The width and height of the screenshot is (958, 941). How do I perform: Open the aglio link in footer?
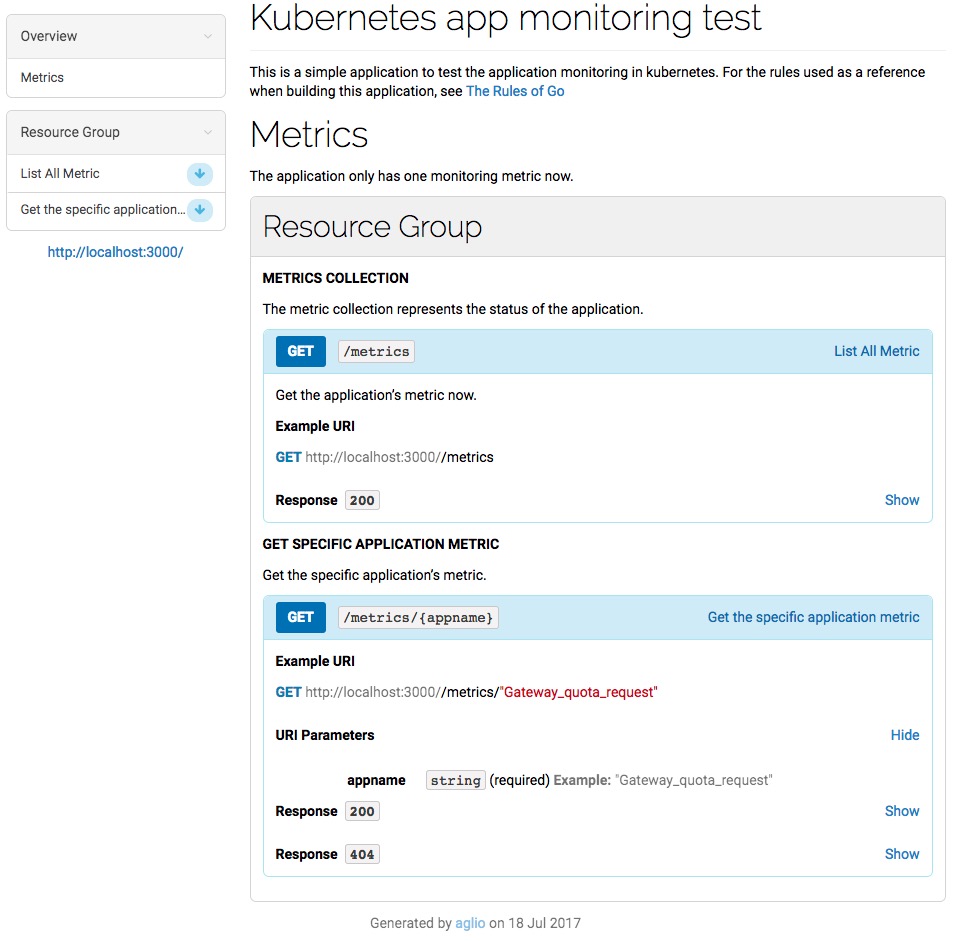tap(470, 923)
